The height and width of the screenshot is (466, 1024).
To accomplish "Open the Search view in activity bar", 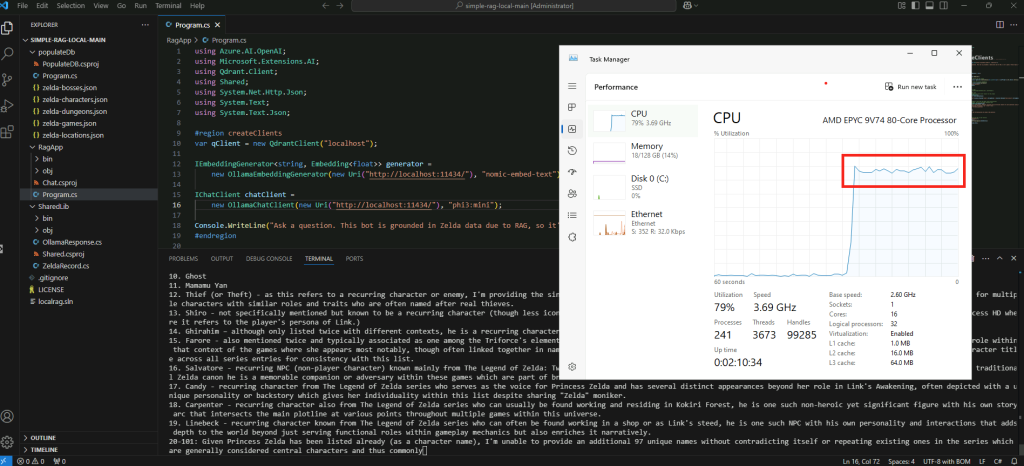I will click(7, 54).
